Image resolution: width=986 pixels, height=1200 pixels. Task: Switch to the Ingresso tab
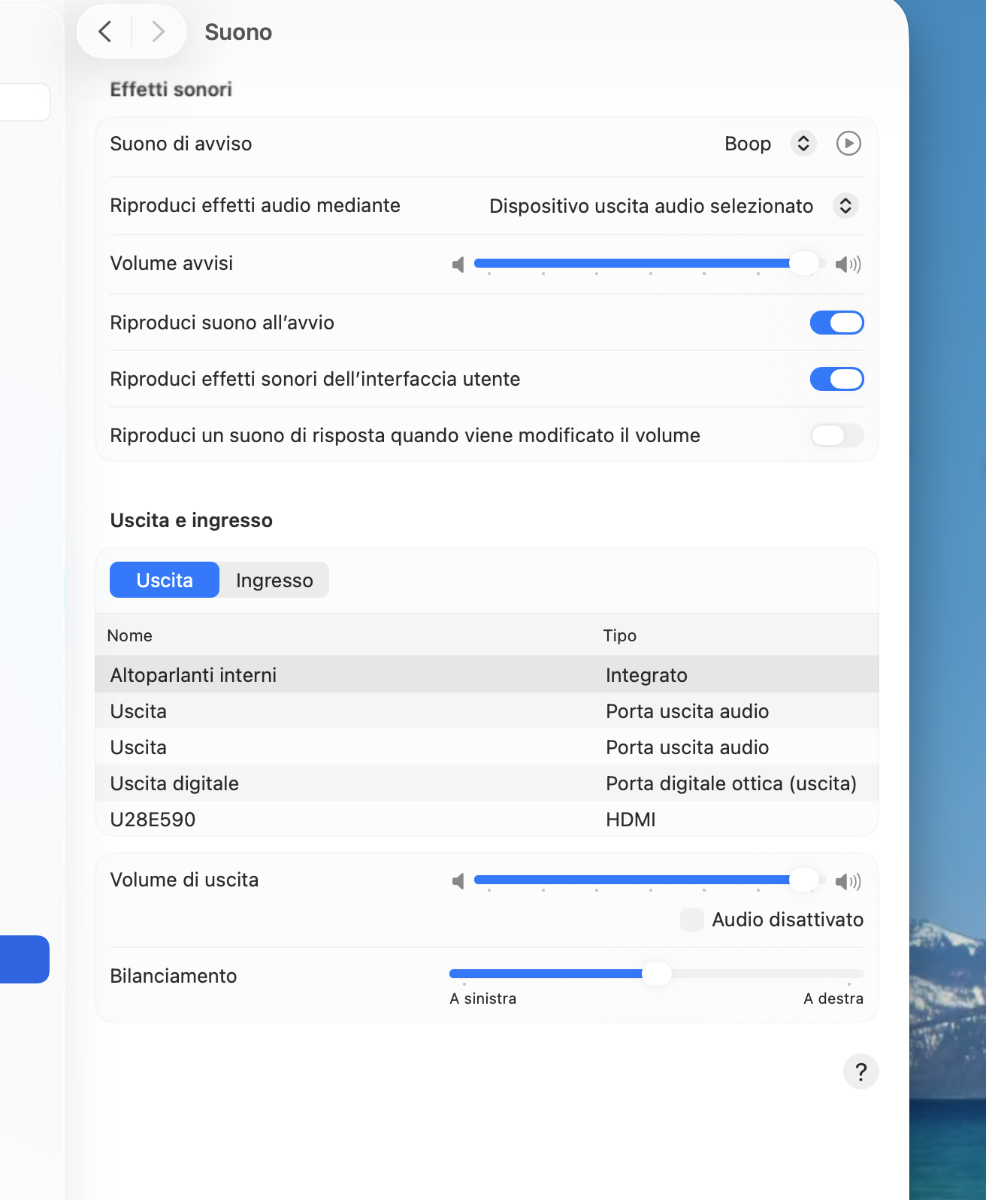274,580
